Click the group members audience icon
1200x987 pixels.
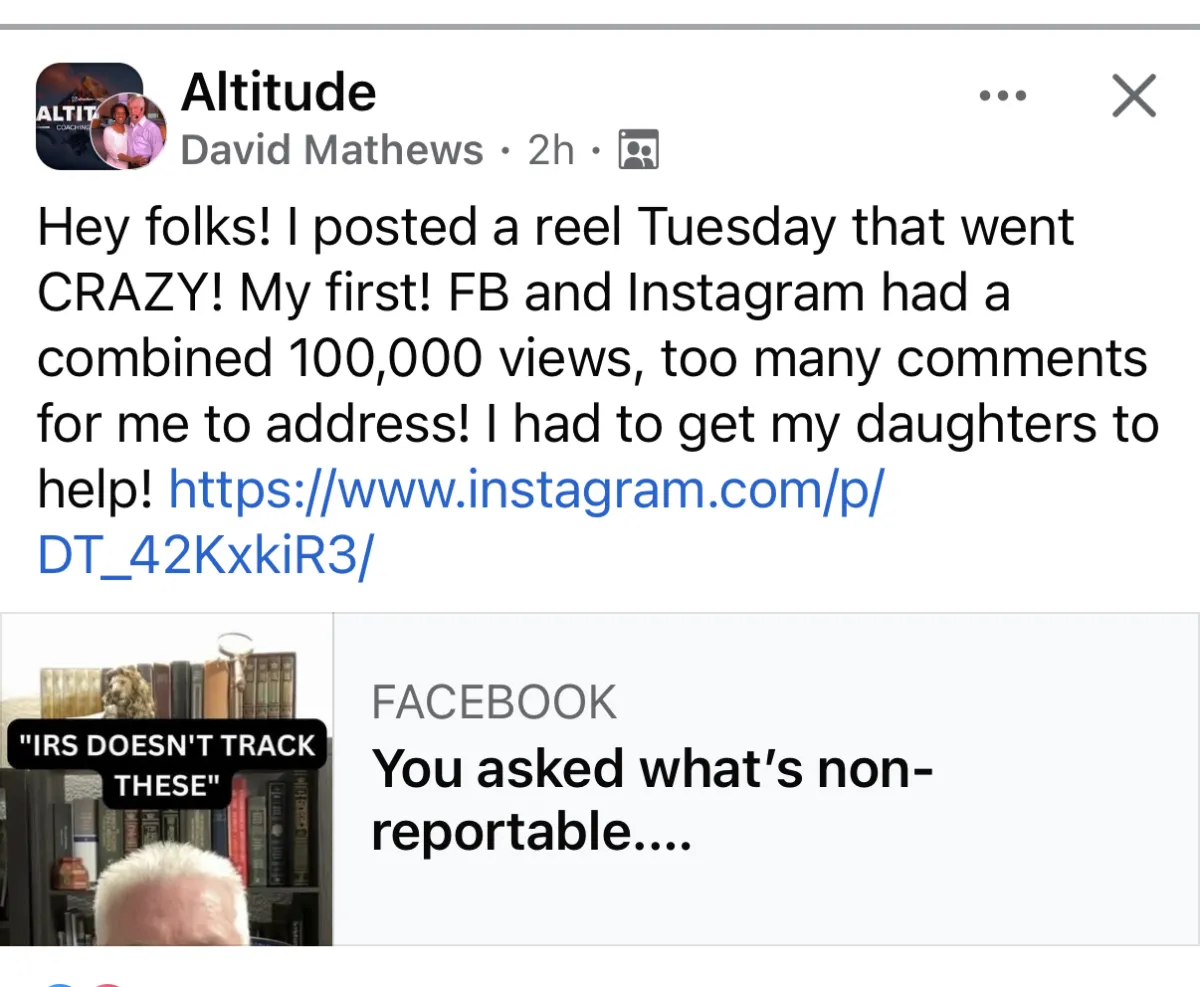point(639,151)
